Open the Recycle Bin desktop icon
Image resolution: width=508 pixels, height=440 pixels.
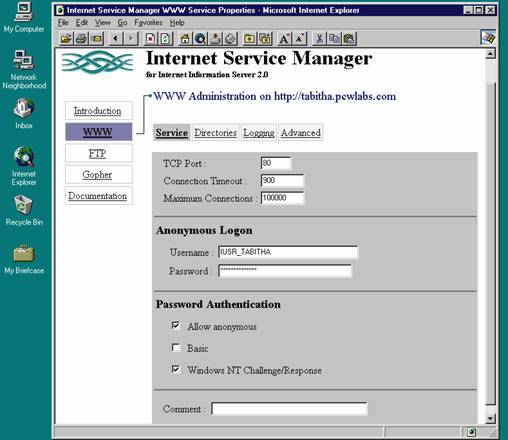tap(24, 211)
